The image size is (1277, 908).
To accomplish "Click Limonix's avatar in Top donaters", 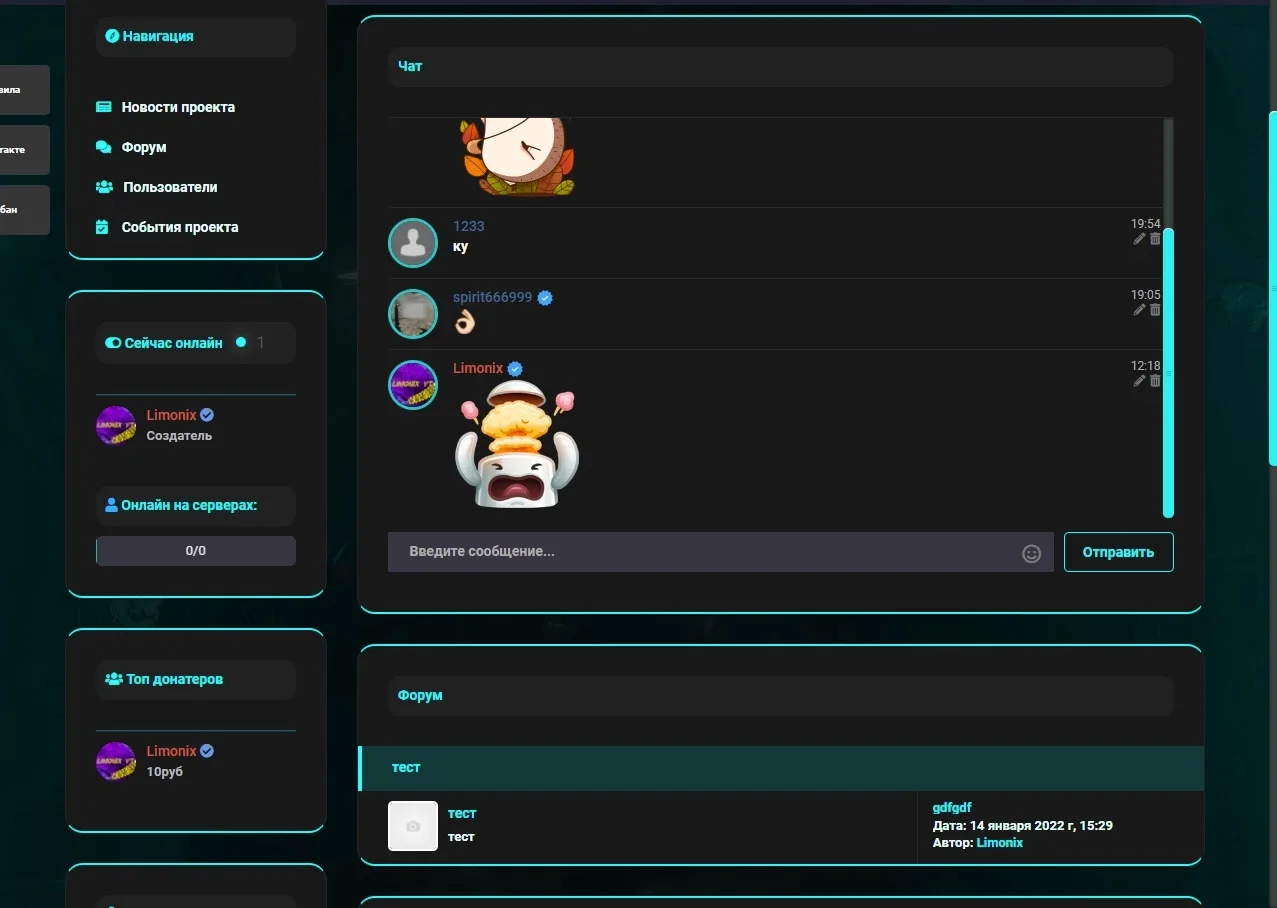I will [116, 761].
